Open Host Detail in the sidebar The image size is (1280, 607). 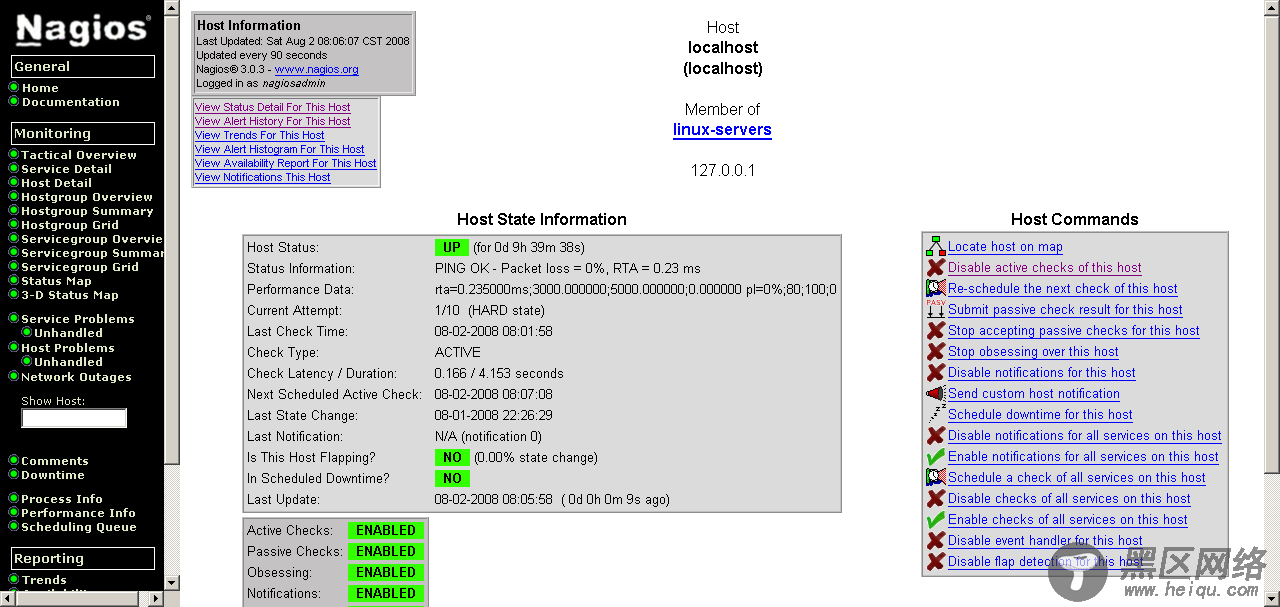[57, 183]
